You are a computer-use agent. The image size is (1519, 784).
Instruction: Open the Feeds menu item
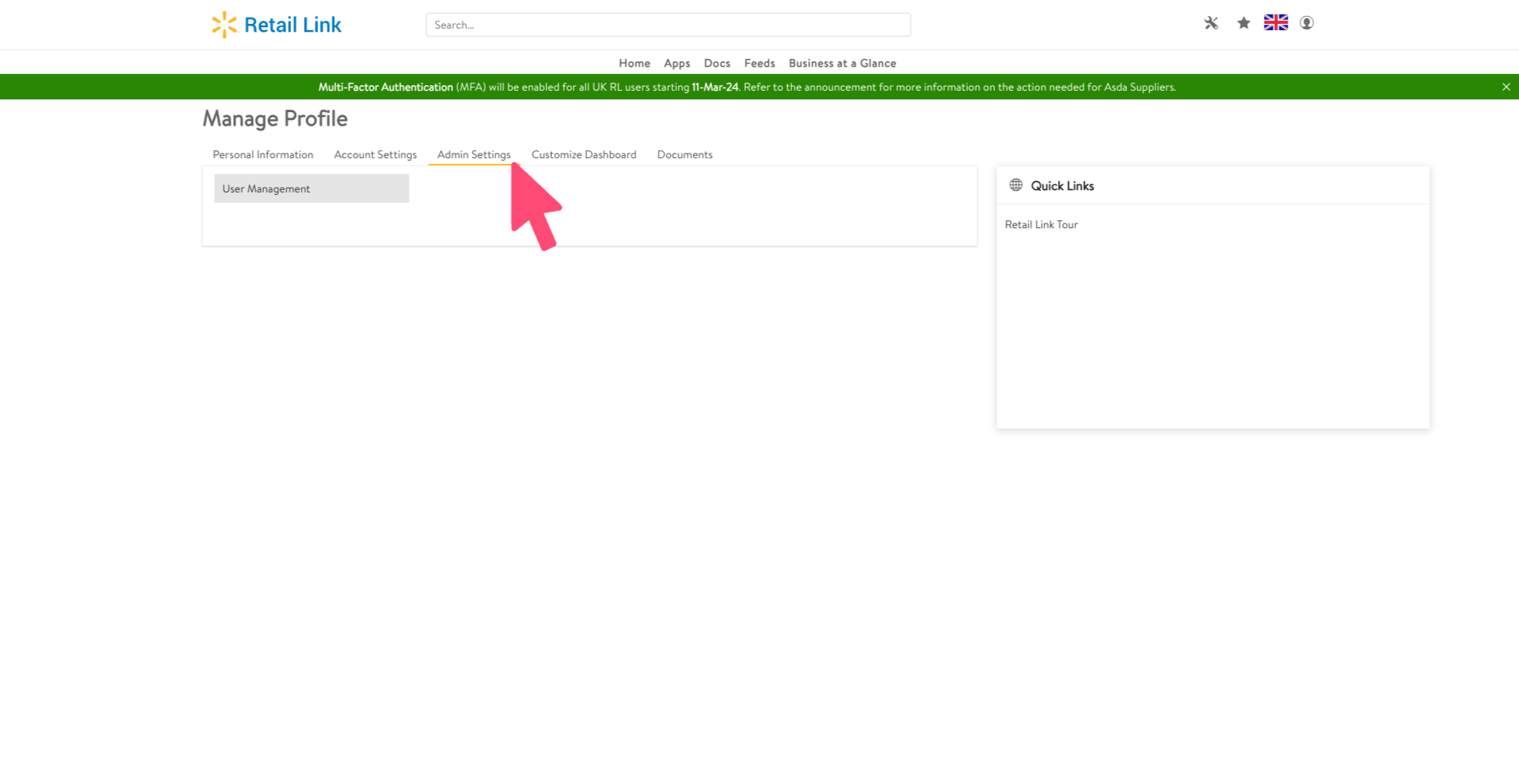pyautogui.click(x=759, y=63)
